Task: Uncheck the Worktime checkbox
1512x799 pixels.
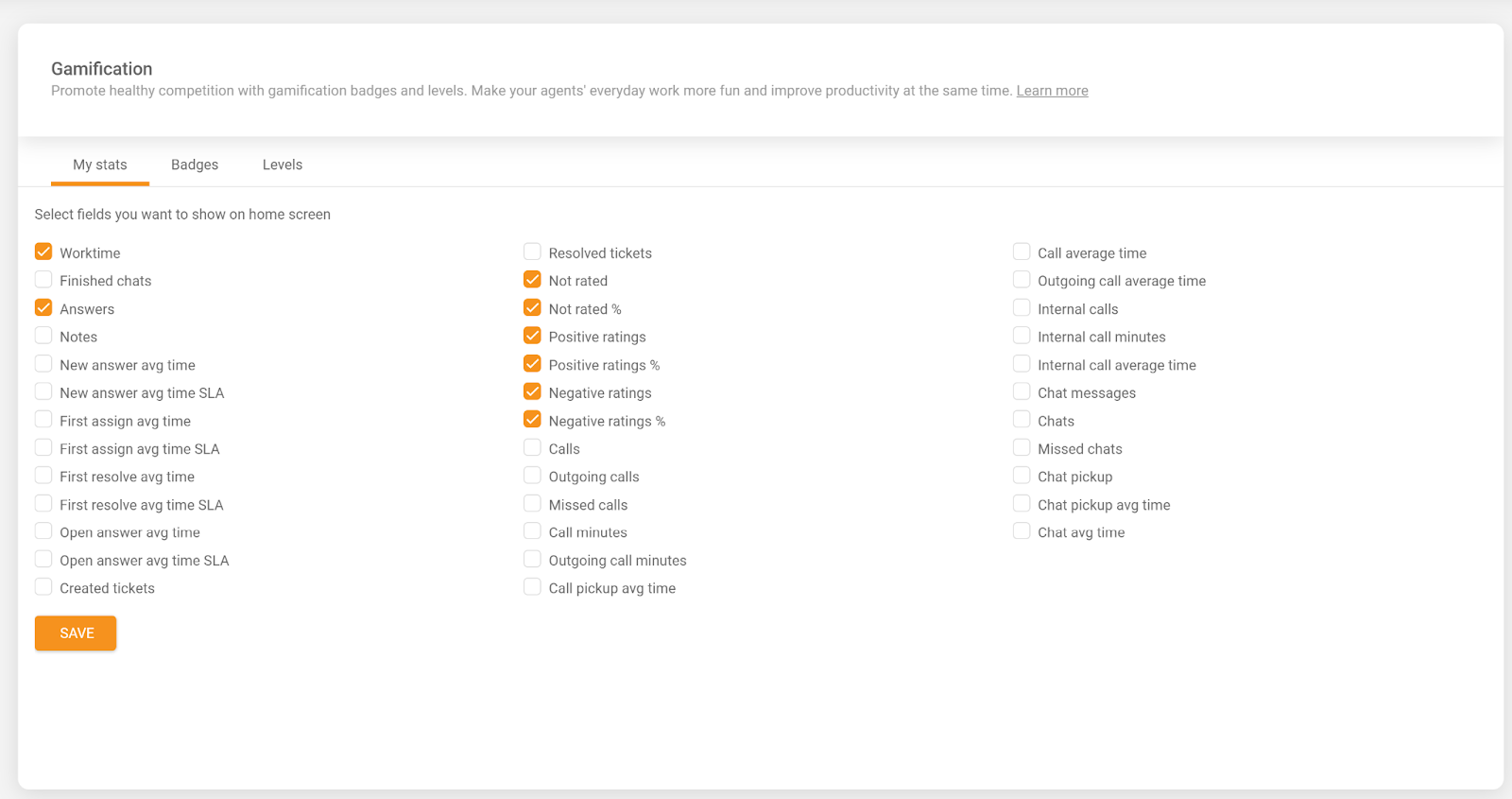Action: tap(43, 252)
